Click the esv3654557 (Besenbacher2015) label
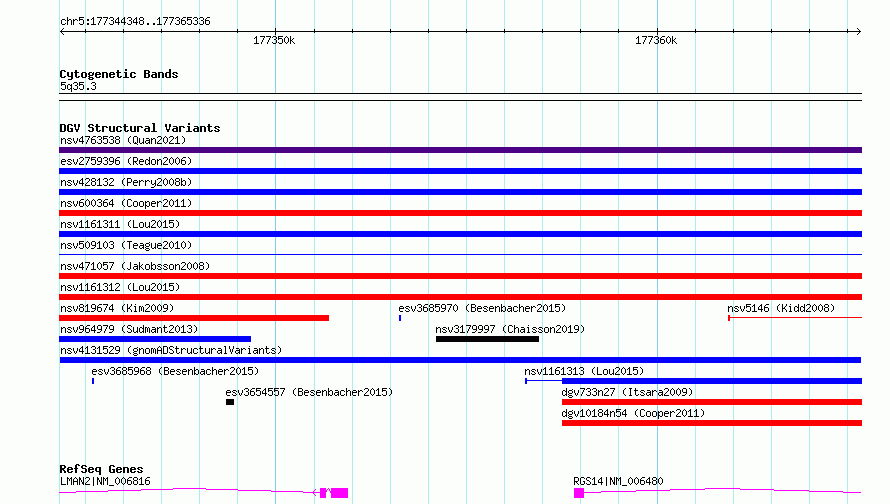 (309, 392)
